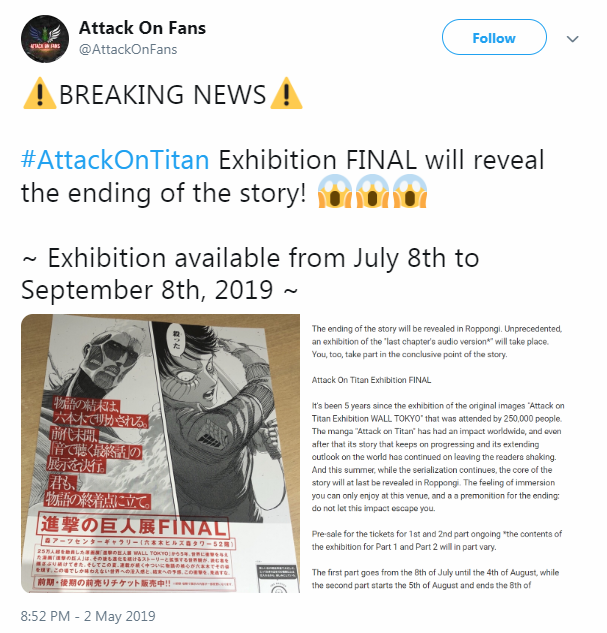Click the last screaming face emoji
This screenshot has height=633, width=607.
tap(410, 191)
